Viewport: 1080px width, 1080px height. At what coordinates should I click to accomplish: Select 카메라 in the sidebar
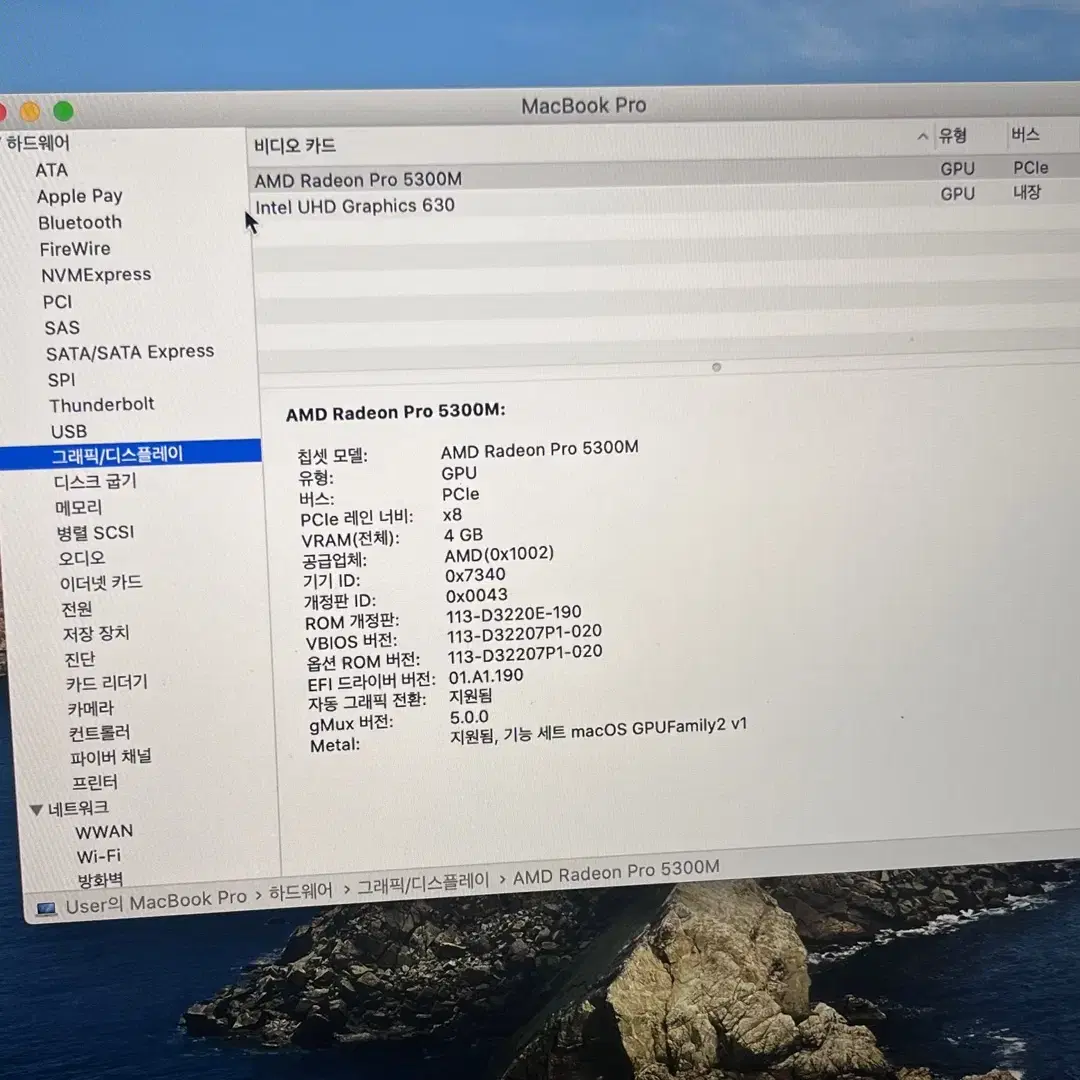90,708
